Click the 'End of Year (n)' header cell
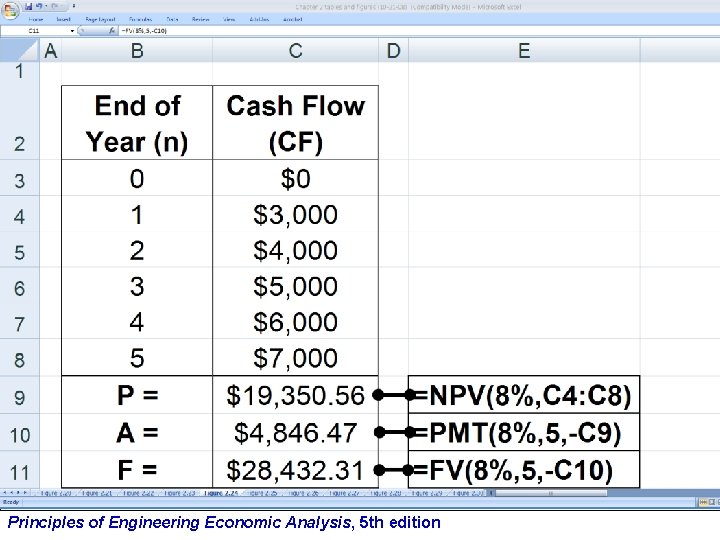Screen dimensions: 720x540 click(x=137, y=123)
